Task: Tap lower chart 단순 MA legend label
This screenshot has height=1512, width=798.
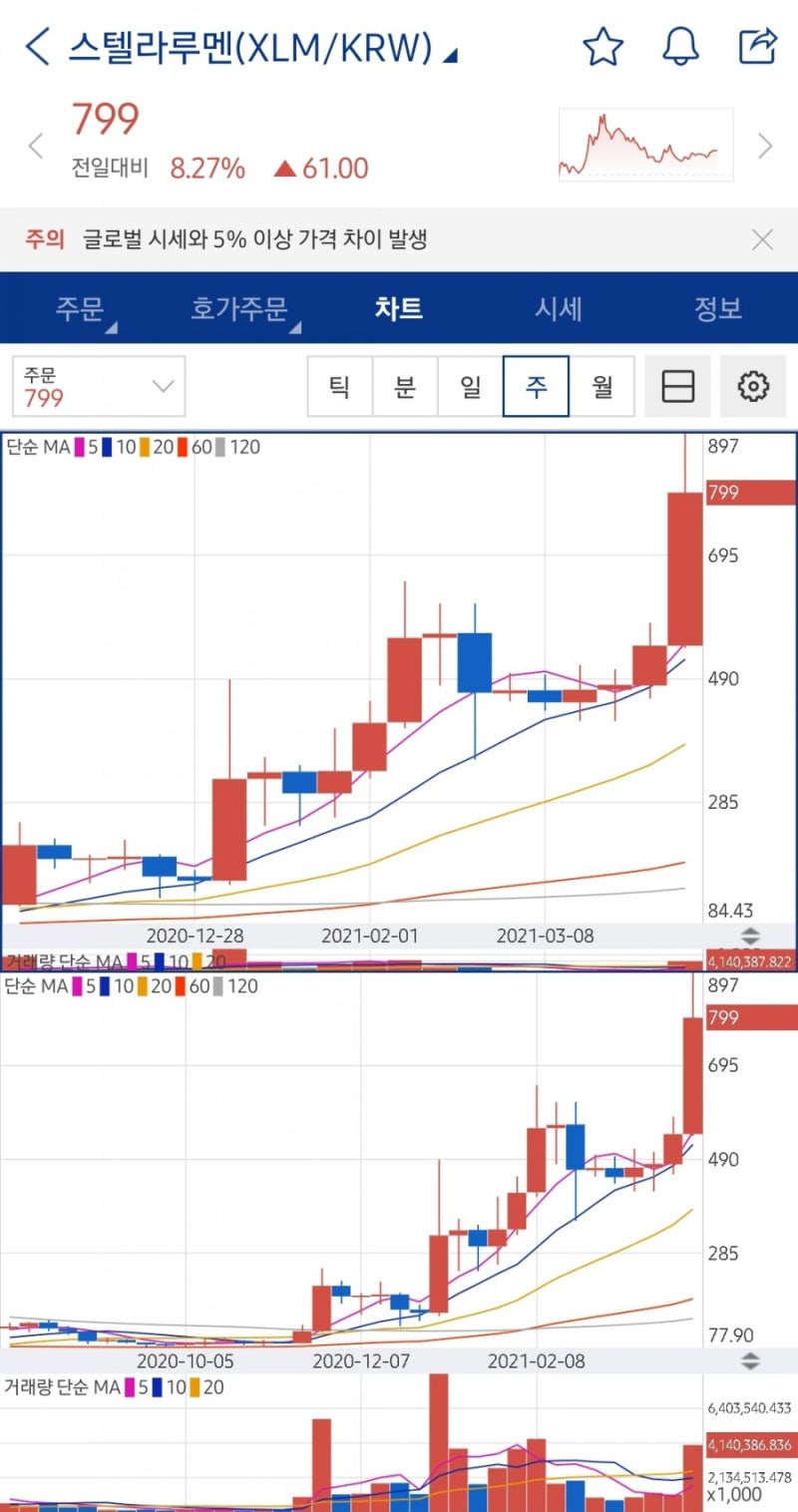Action: [37, 985]
